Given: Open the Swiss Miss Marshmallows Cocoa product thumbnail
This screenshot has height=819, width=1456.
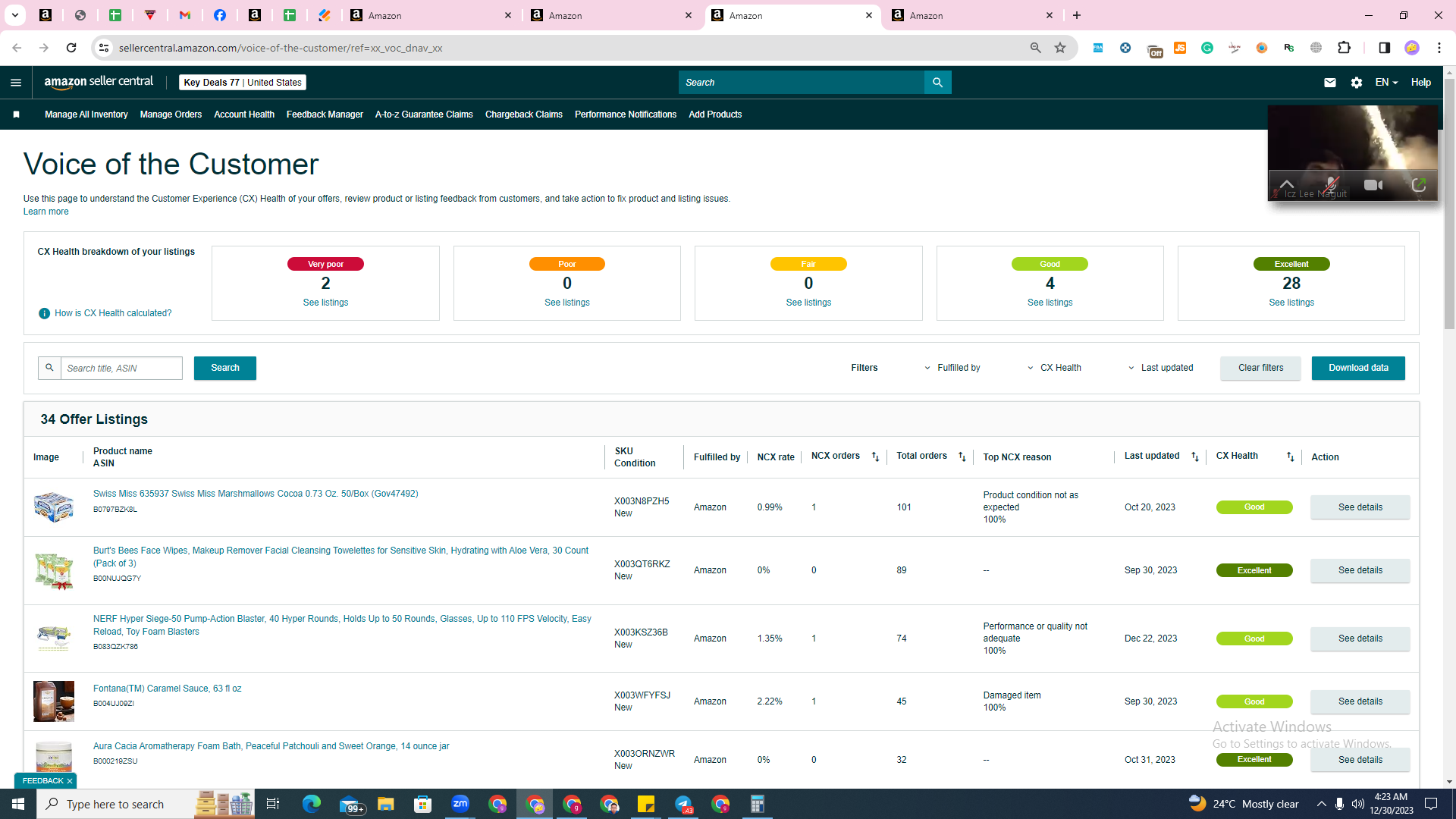Looking at the screenshot, I should [x=54, y=507].
